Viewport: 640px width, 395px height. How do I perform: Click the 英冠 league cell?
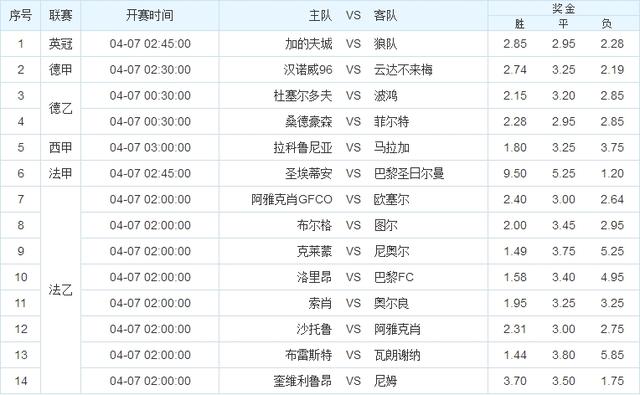click(x=60, y=44)
